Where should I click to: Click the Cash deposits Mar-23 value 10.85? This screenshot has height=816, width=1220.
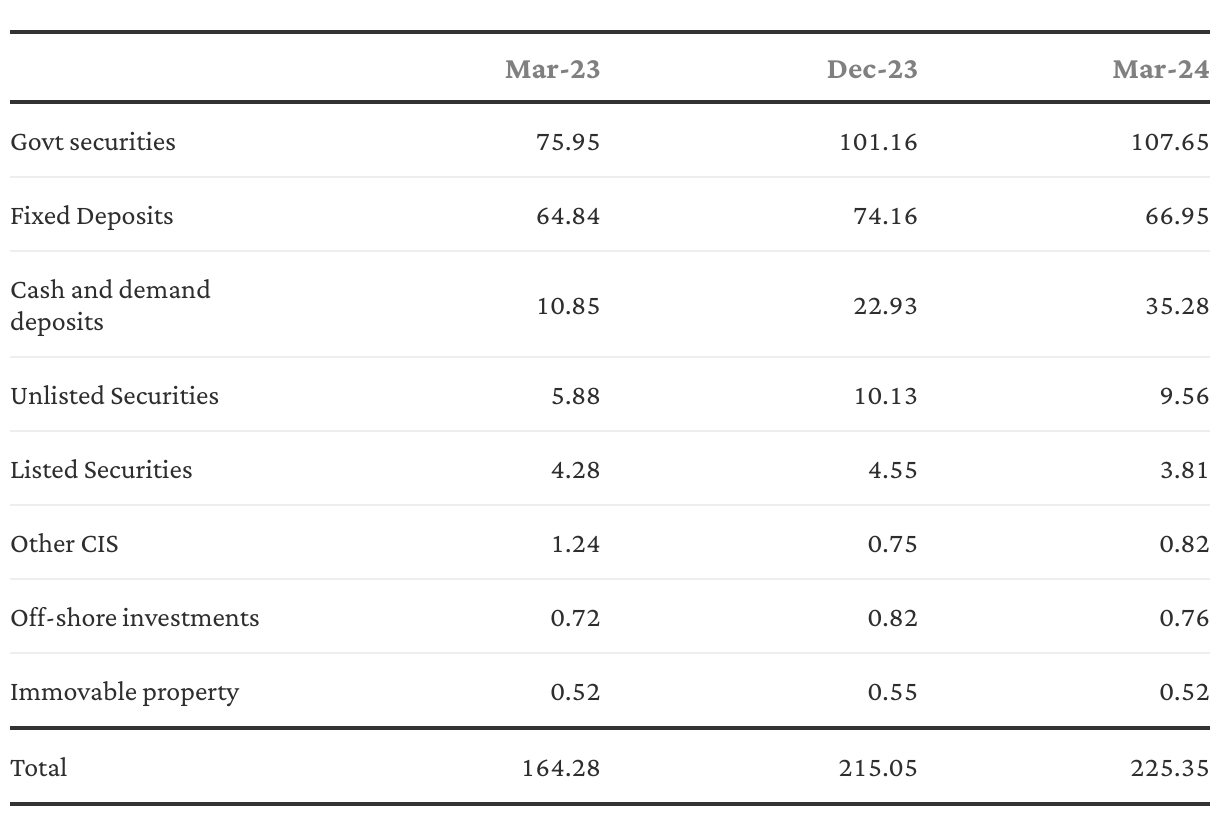coord(568,305)
